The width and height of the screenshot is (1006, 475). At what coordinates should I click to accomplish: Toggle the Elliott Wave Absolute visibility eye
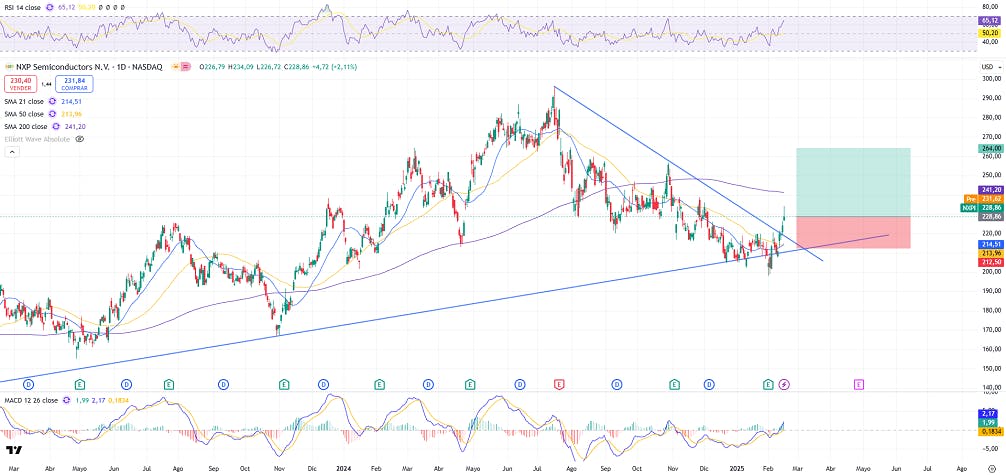click(x=80, y=139)
